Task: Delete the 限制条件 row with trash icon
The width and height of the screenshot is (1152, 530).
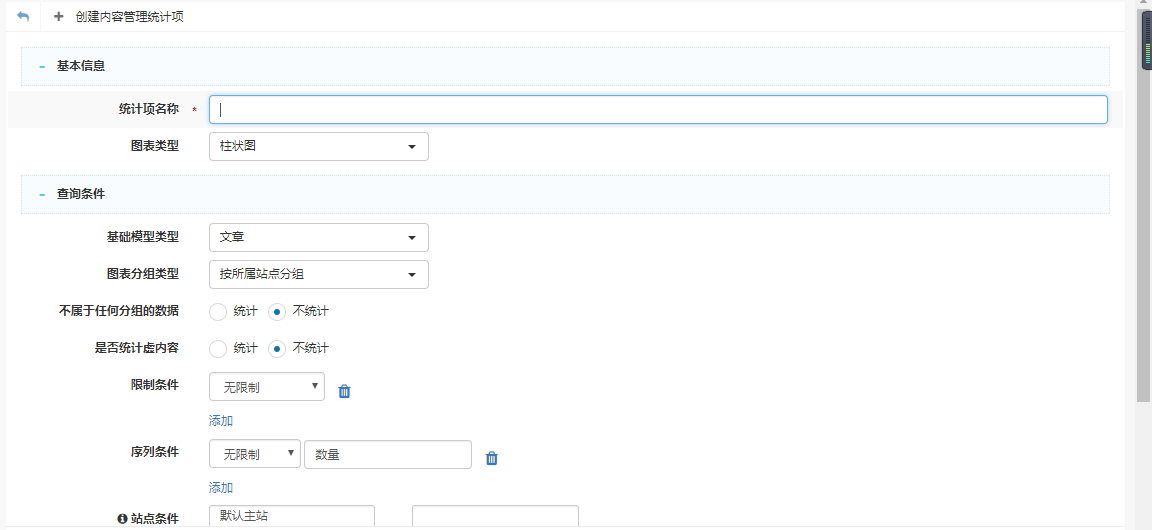Action: coord(344,391)
